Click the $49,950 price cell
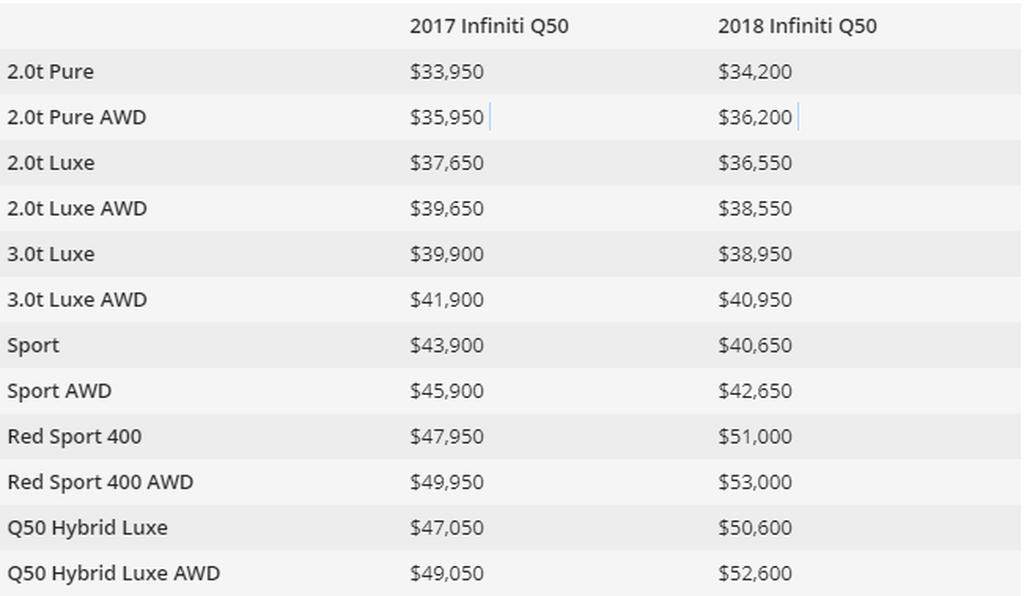 click(446, 482)
